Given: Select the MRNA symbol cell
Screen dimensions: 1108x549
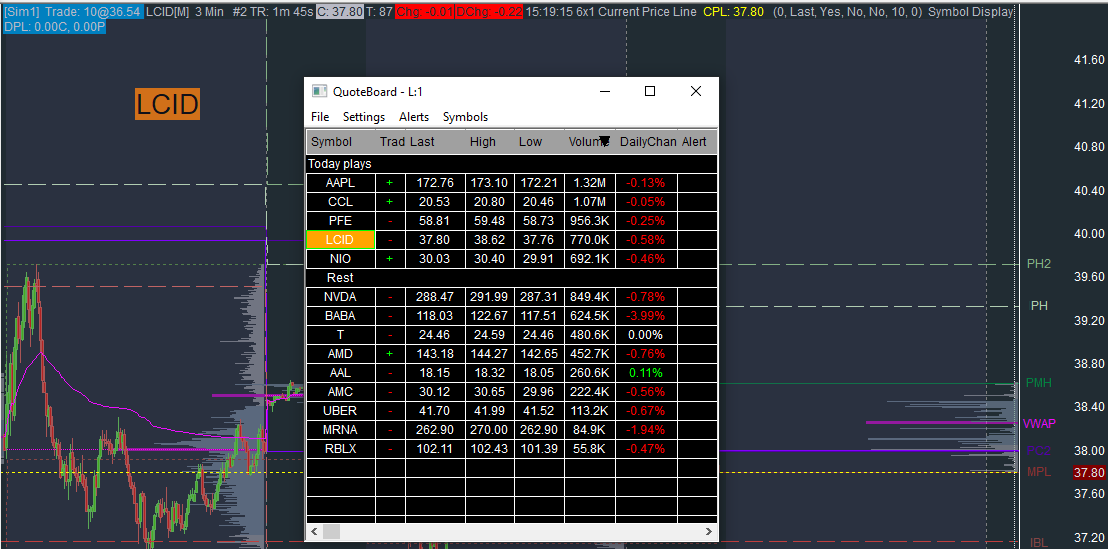Looking at the screenshot, I should point(341,430).
